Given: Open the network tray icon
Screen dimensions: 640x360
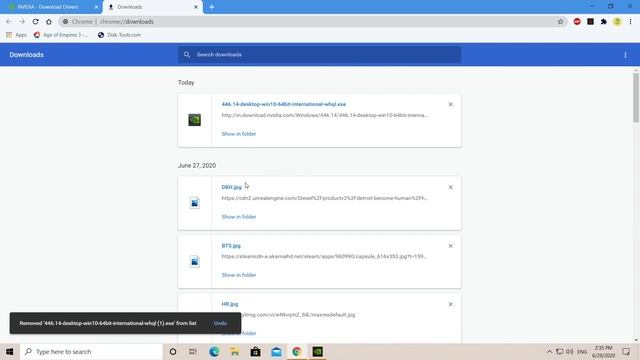Looking at the screenshot, I should click(x=560, y=351).
